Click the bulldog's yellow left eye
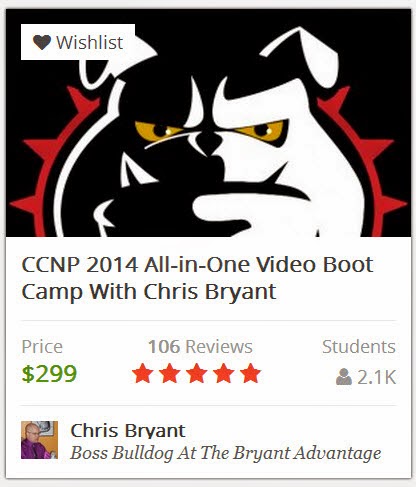This screenshot has height=487, width=416. click(x=156, y=130)
